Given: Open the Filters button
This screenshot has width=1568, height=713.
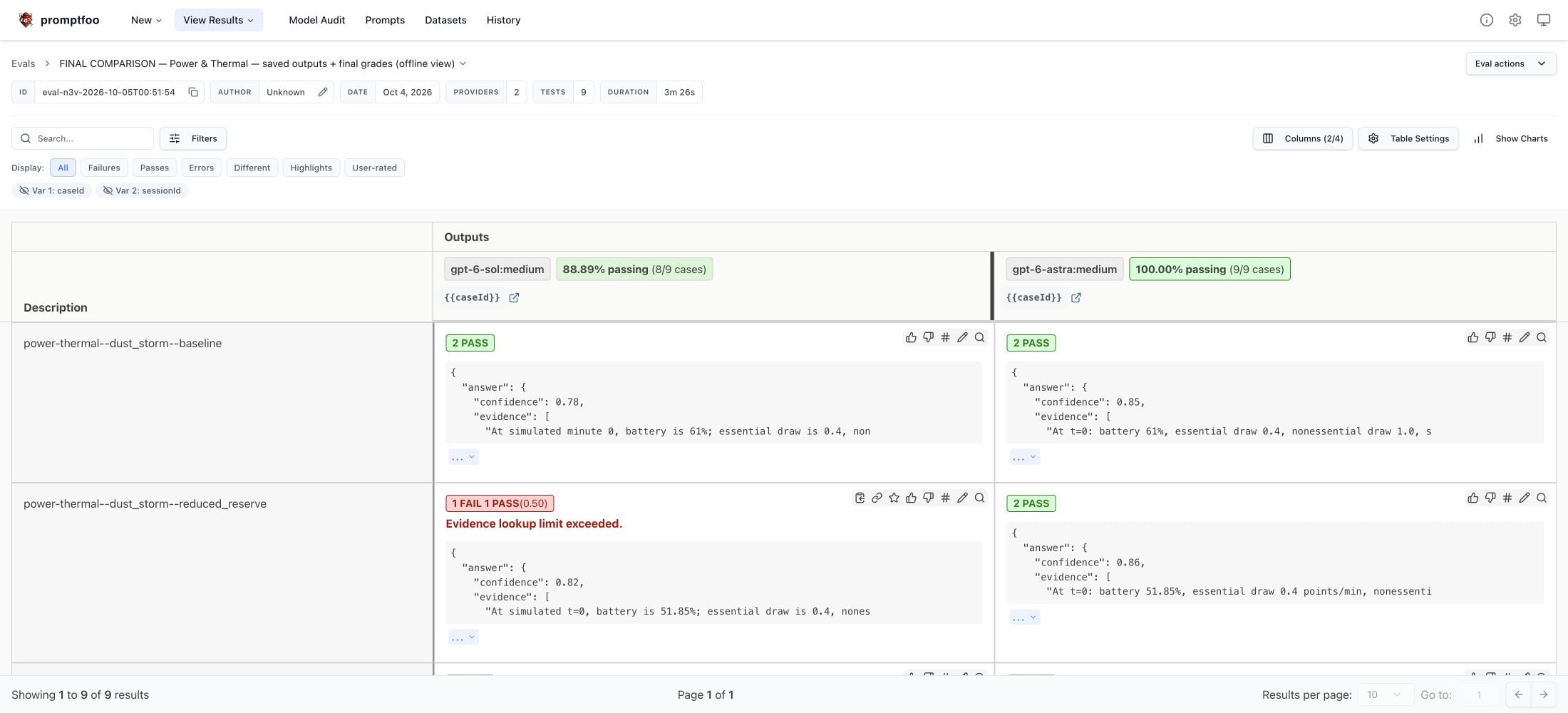Looking at the screenshot, I should point(193,138).
